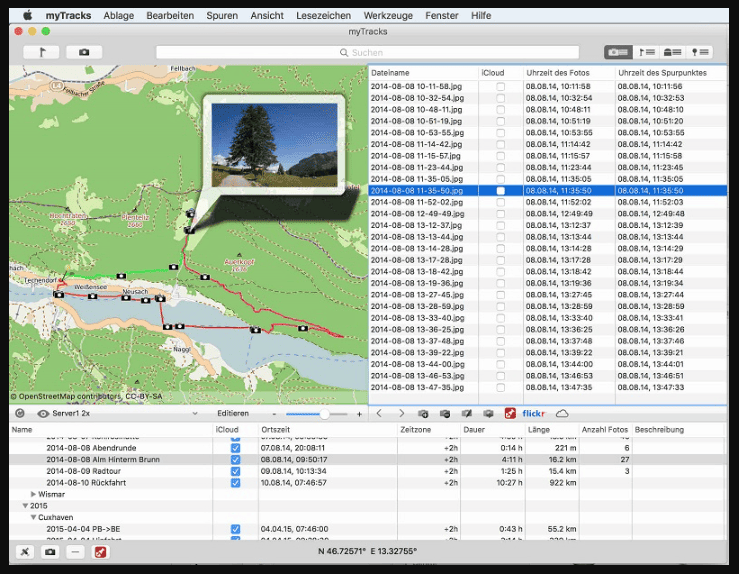Toggle iCloud checkbox for 2014-08-08 10-32-54.jpg
739x574 pixels.
pos(501,98)
